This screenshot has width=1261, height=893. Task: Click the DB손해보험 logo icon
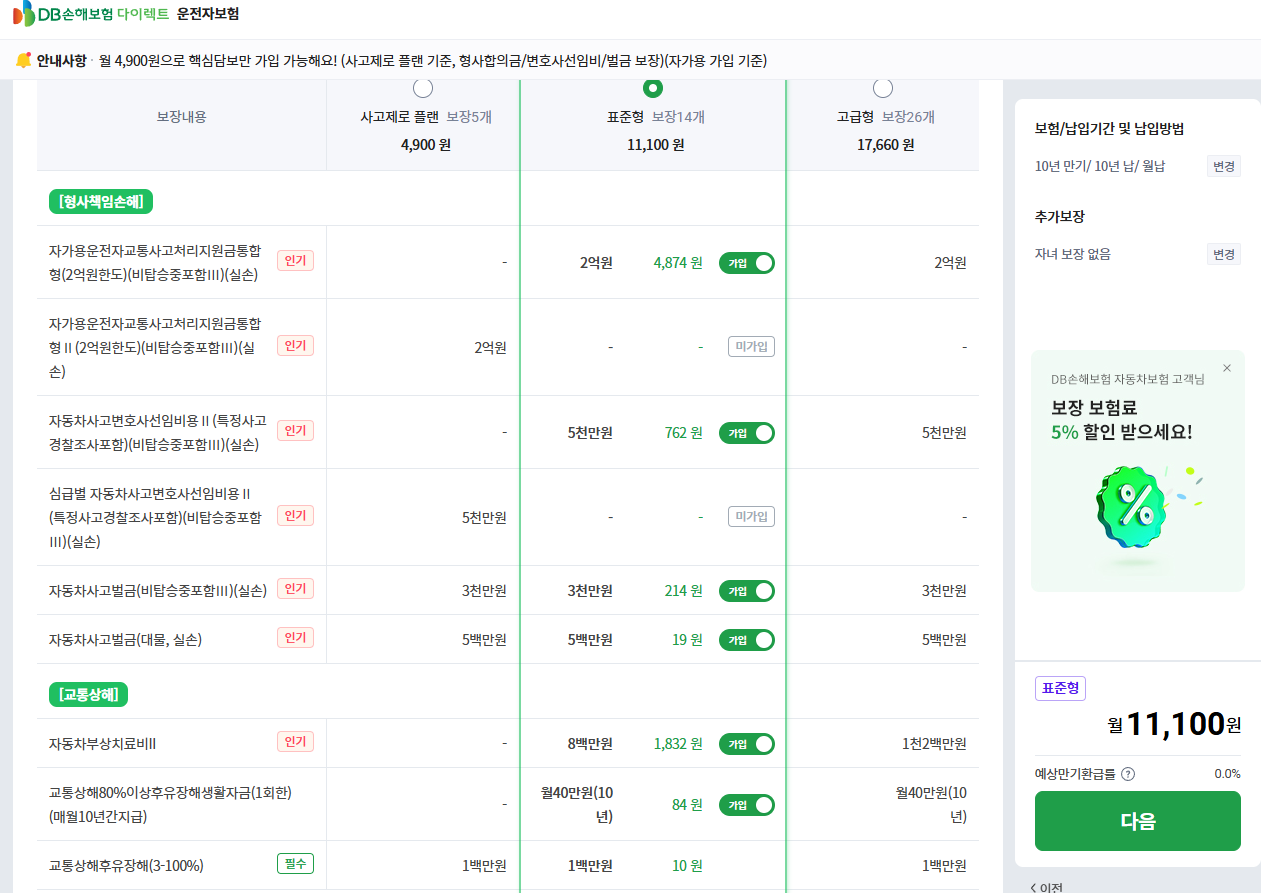point(24,15)
